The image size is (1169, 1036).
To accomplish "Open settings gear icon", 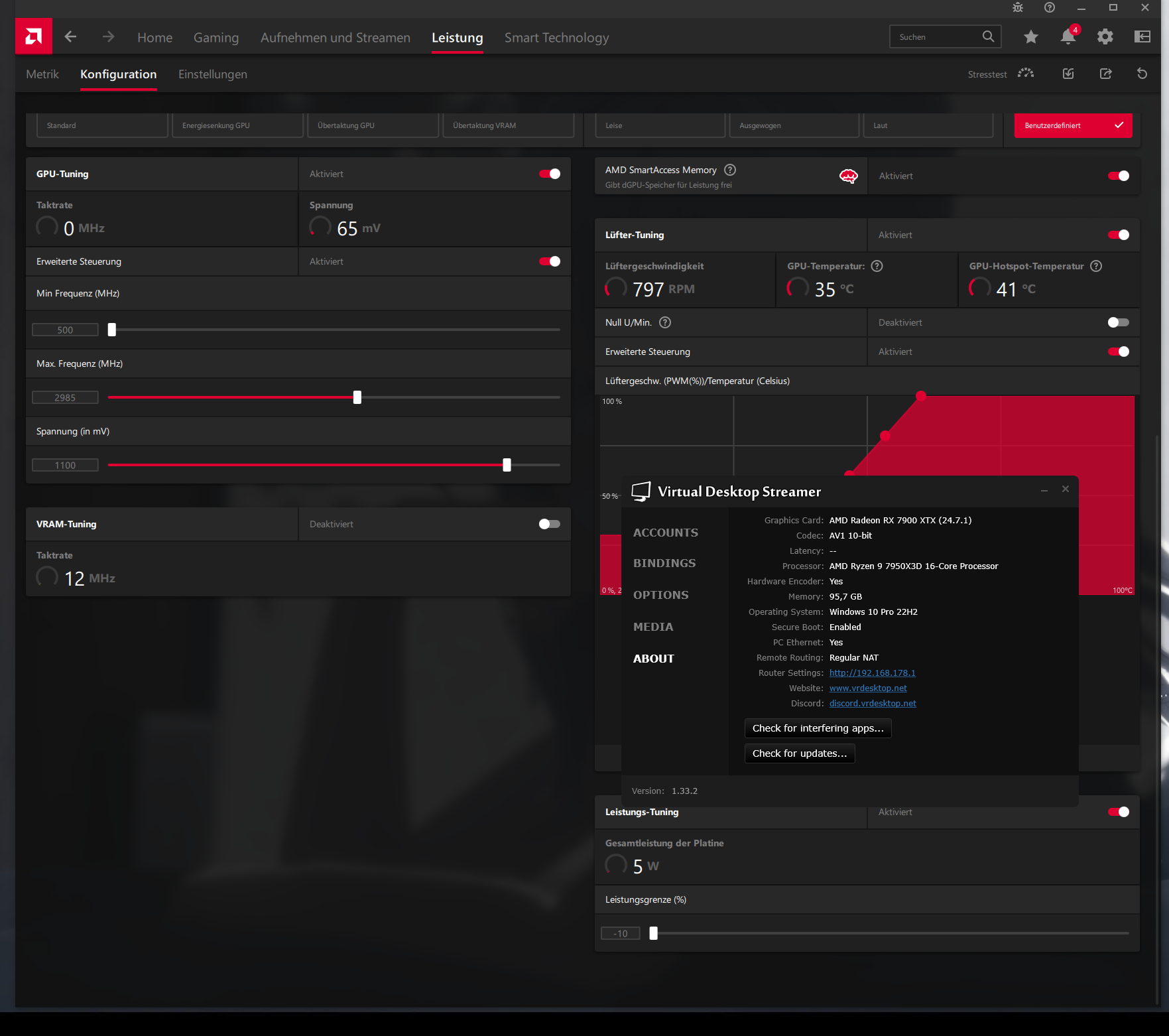I will click(x=1105, y=37).
